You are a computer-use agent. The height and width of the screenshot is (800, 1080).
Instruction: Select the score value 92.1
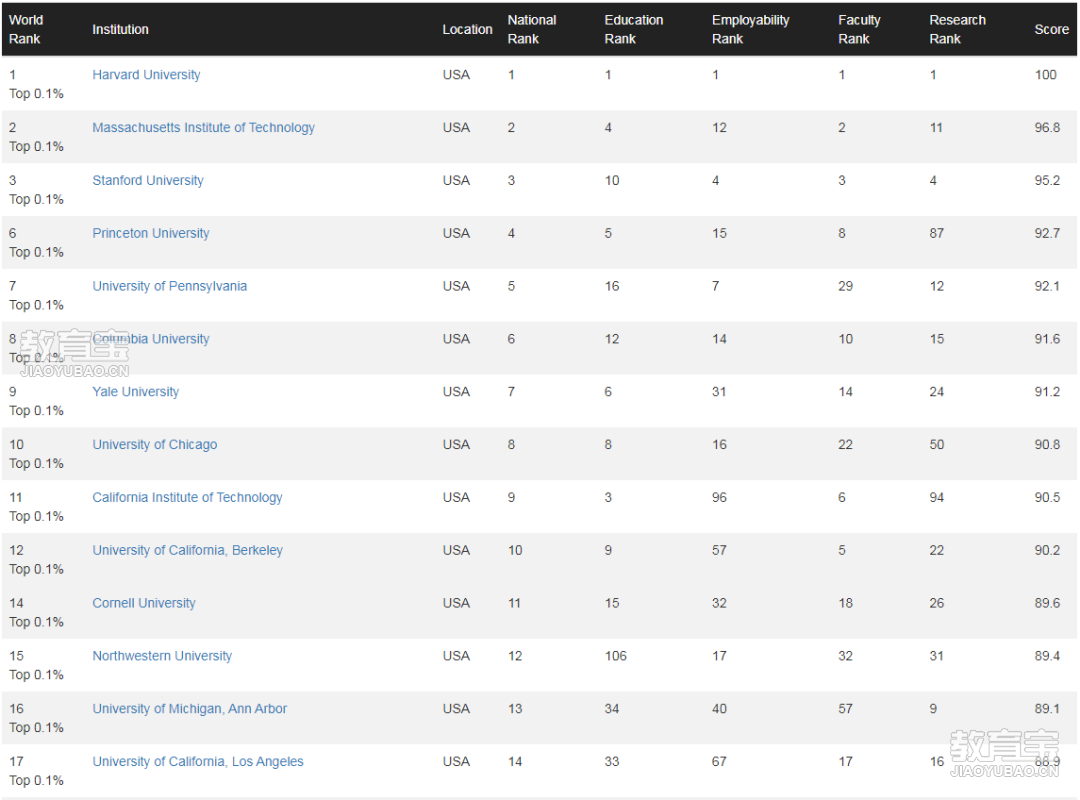(1047, 286)
